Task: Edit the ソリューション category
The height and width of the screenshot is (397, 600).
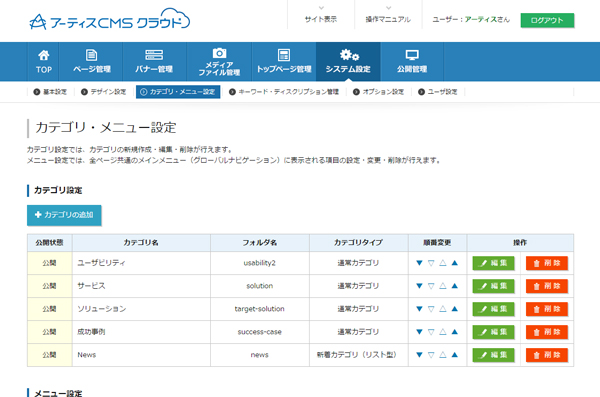Action: point(494,309)
